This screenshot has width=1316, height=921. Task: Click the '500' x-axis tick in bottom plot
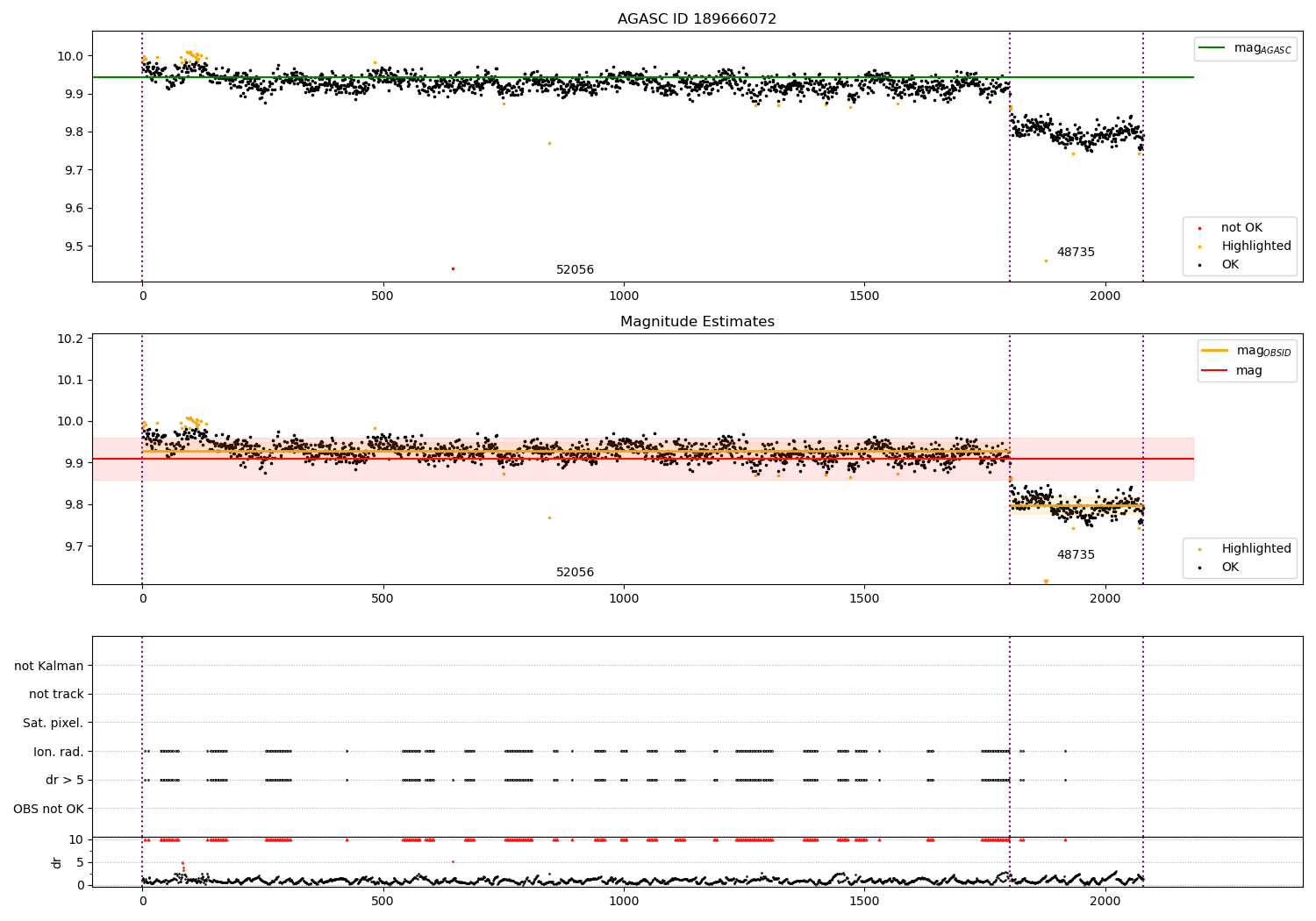click(x=383, y=901)
